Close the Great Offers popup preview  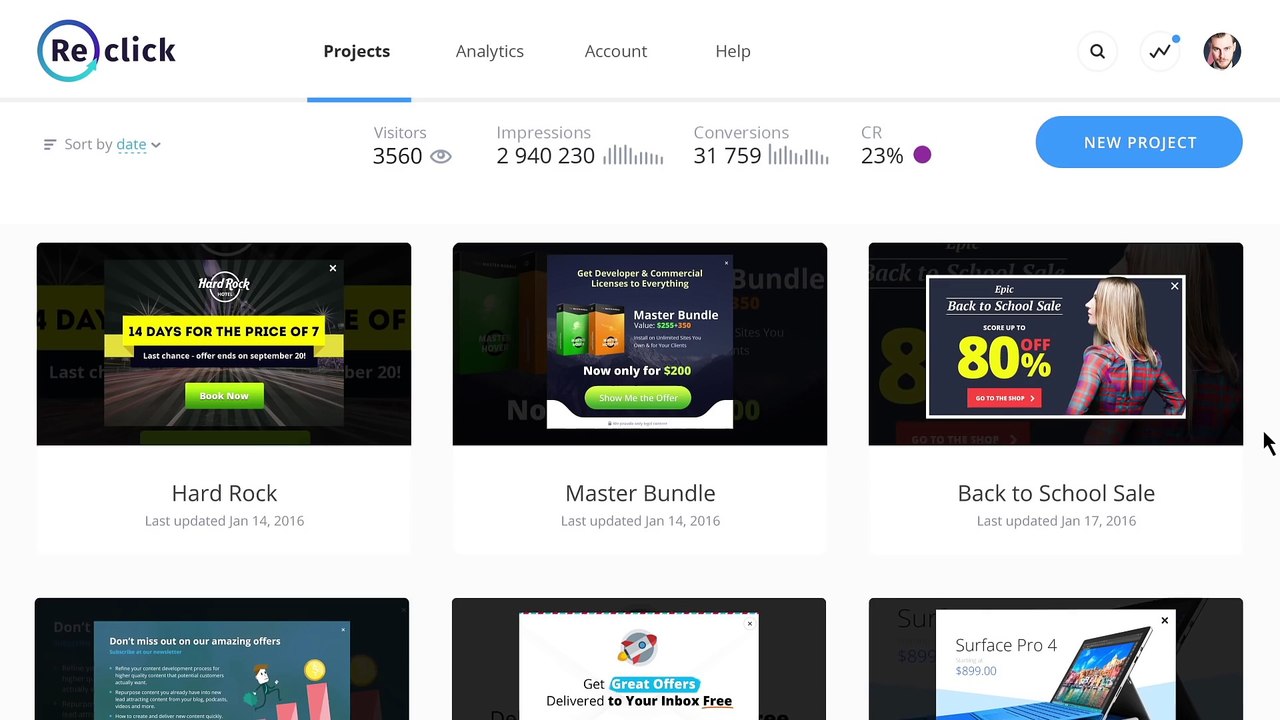pos(750,624)
